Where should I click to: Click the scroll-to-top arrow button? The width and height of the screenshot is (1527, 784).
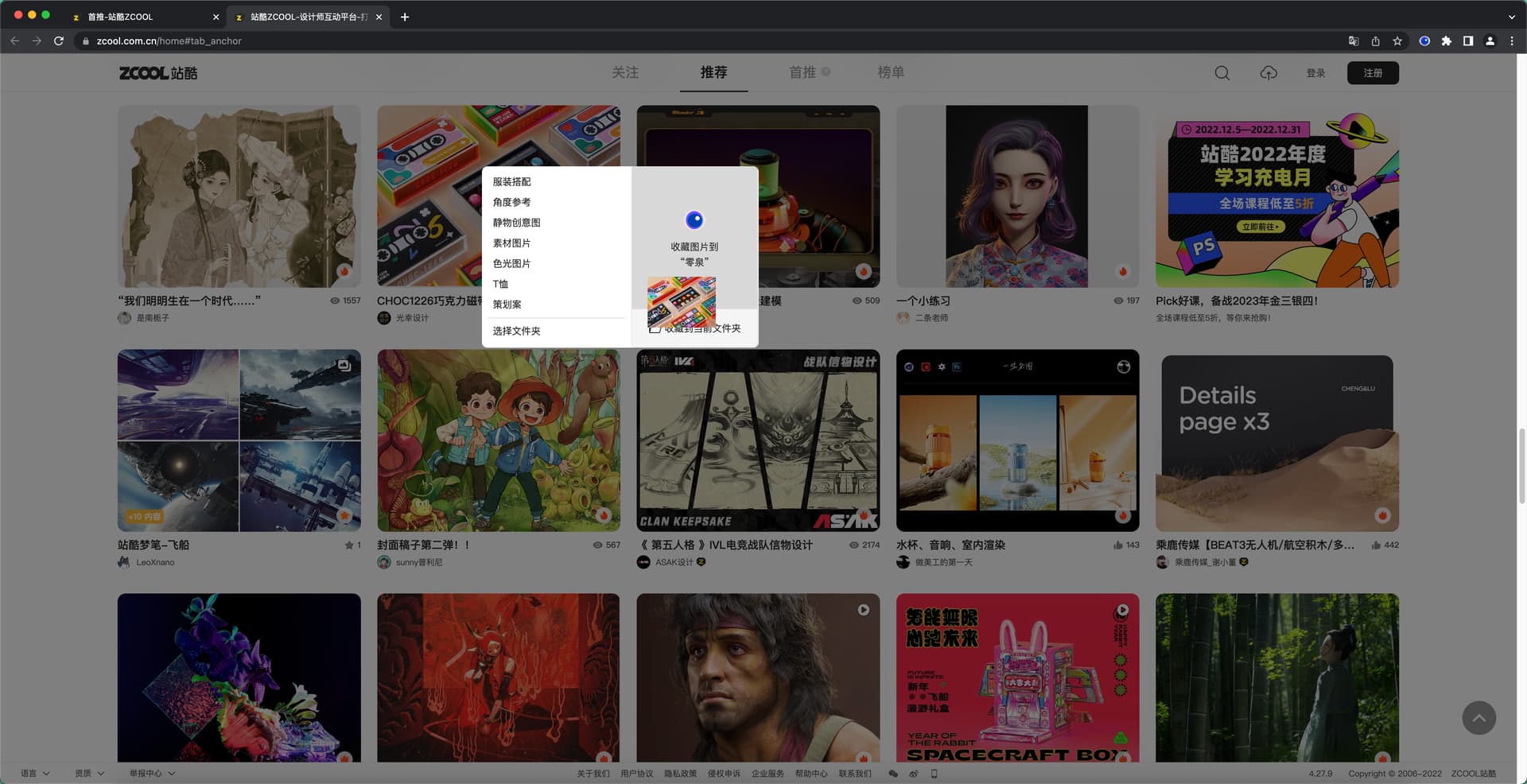pyautogui.click(x=1478, y=718)
